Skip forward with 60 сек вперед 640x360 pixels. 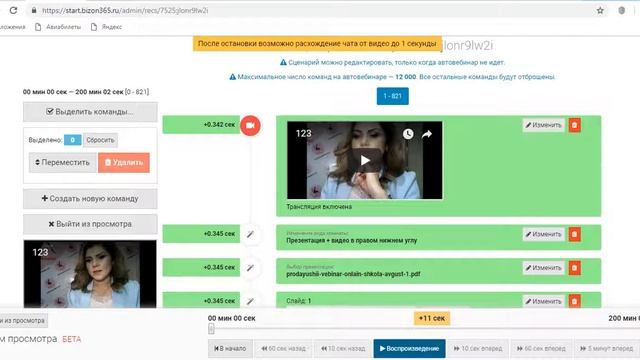tap(541, 349)
